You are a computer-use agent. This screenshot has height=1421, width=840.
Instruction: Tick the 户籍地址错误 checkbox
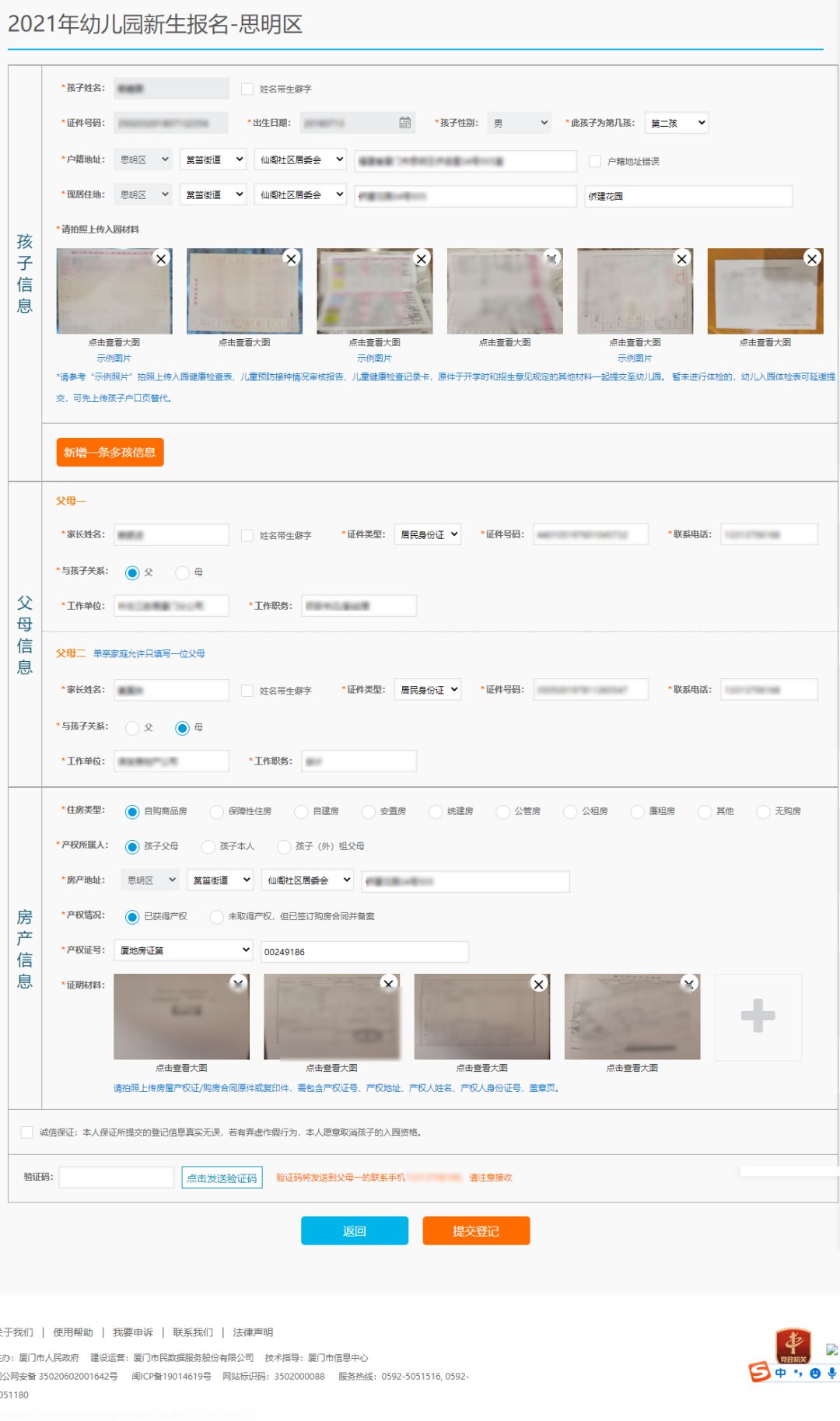pos(595,161)
